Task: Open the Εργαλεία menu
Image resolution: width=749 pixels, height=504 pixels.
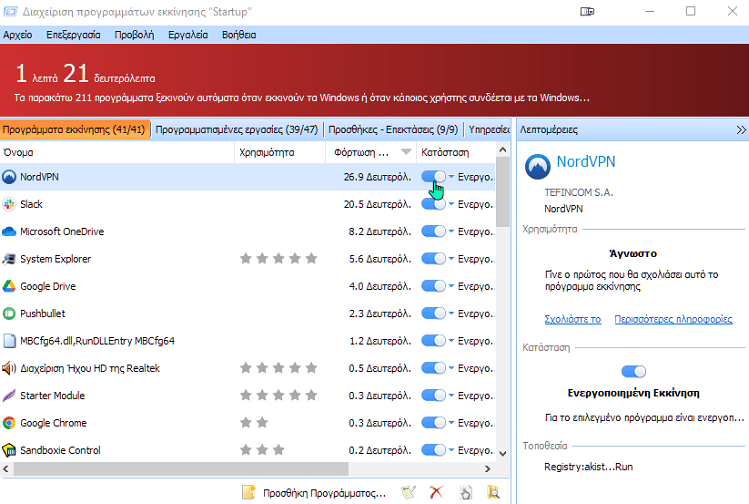Action: (x=188, y=35)
